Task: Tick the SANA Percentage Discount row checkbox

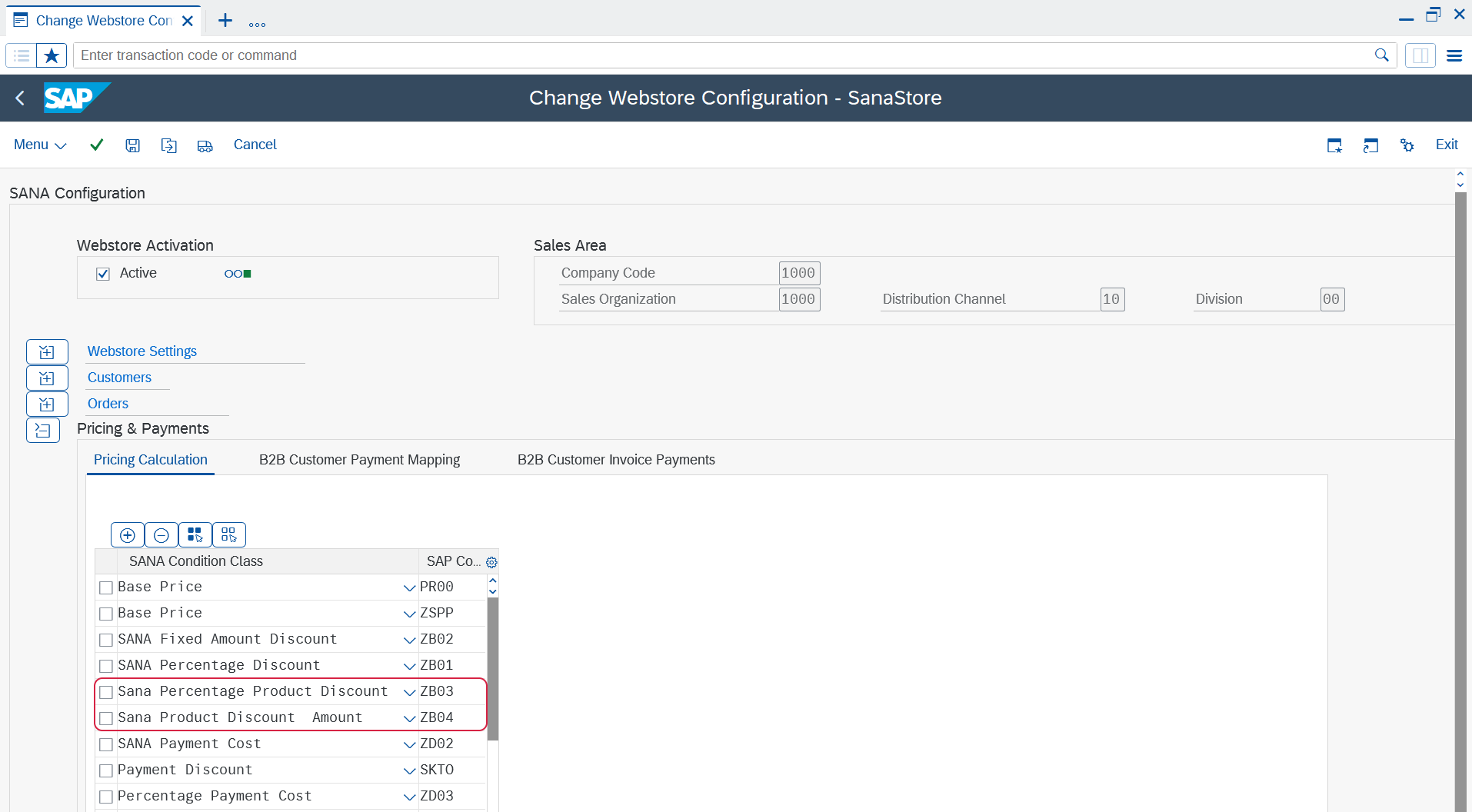Action: point(106,666)
